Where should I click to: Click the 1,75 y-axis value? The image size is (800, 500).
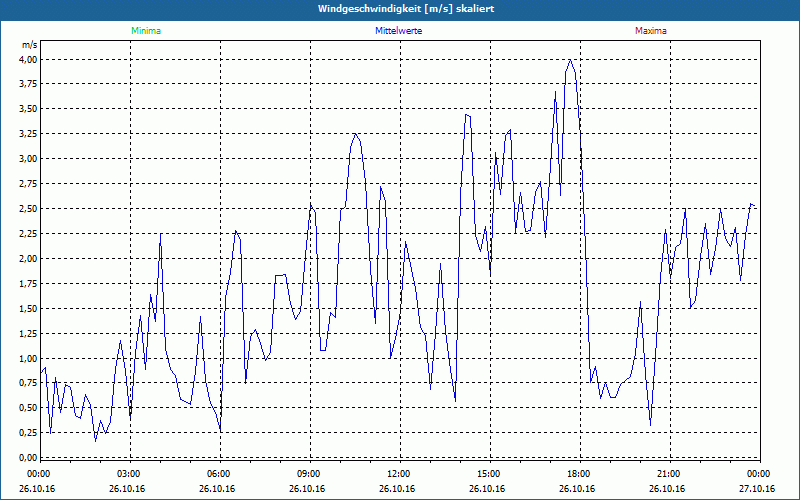tap(29, 284)
